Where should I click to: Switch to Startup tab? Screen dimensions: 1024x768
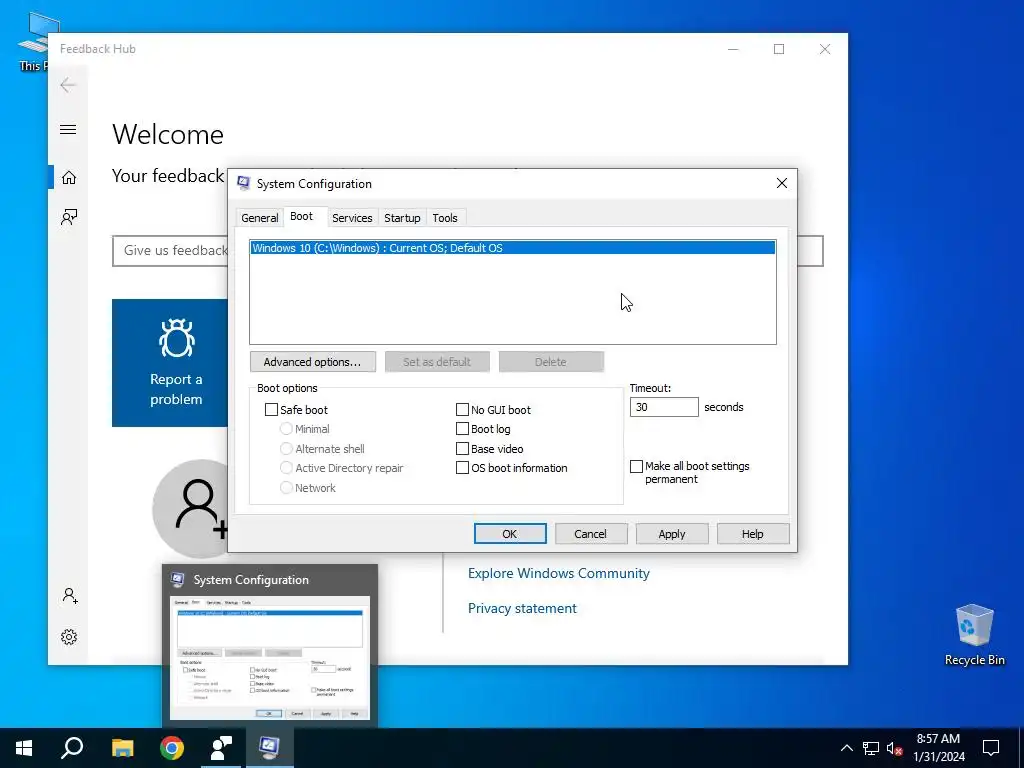click(x=402, y=218)
